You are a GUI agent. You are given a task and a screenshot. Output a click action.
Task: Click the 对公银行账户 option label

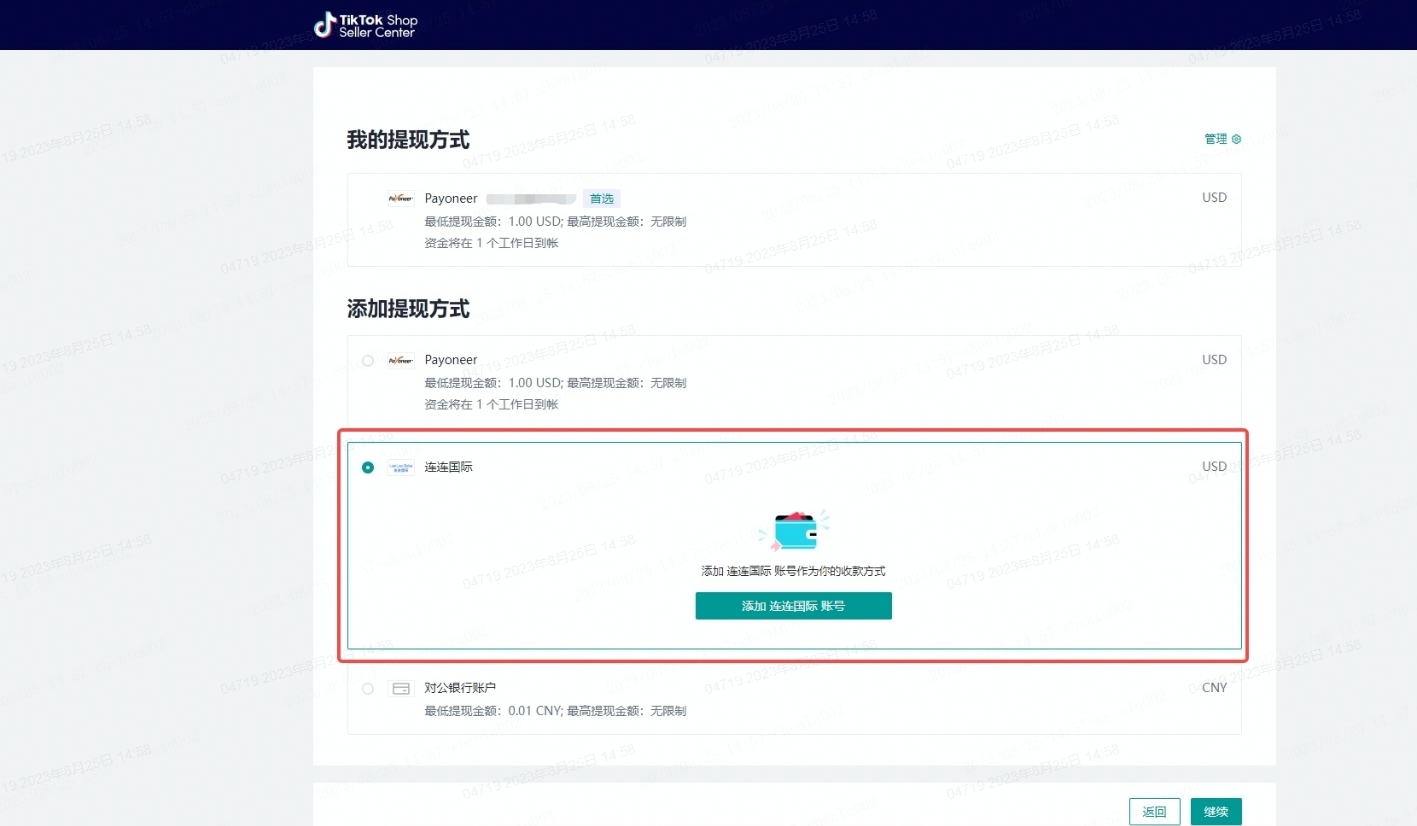coord(460,688)
